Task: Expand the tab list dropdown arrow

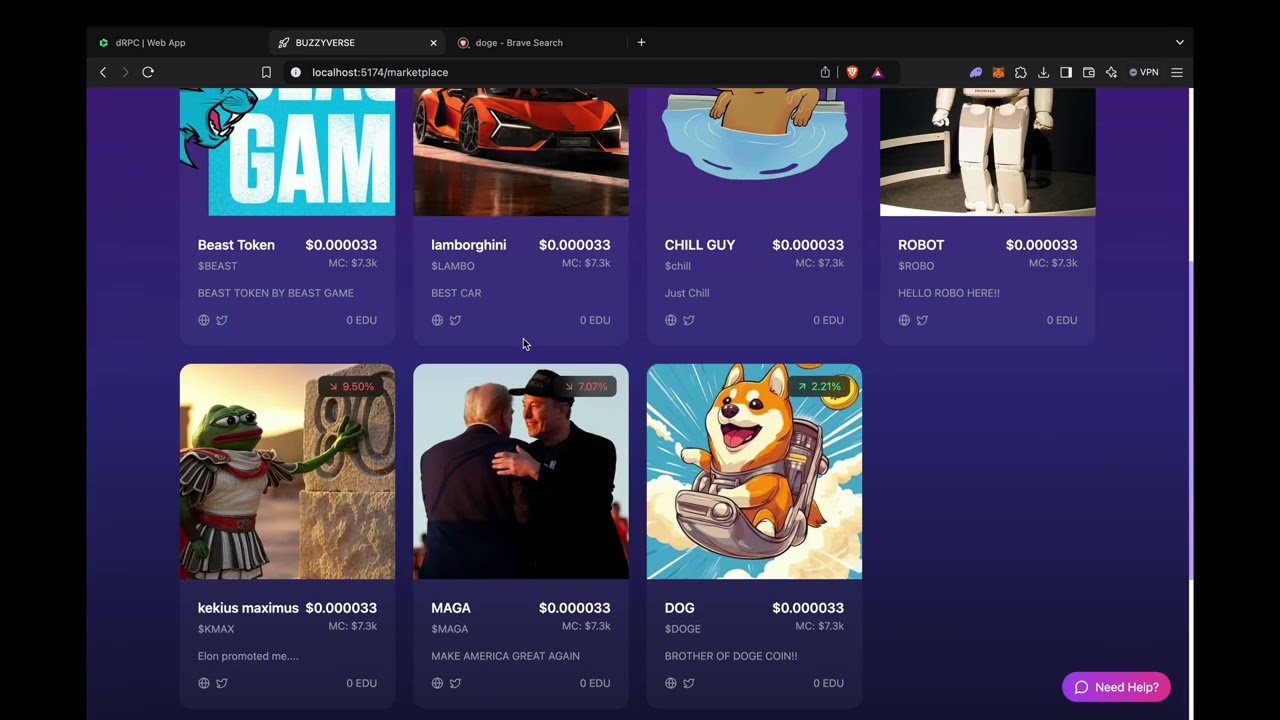Action: [1180, 42]
